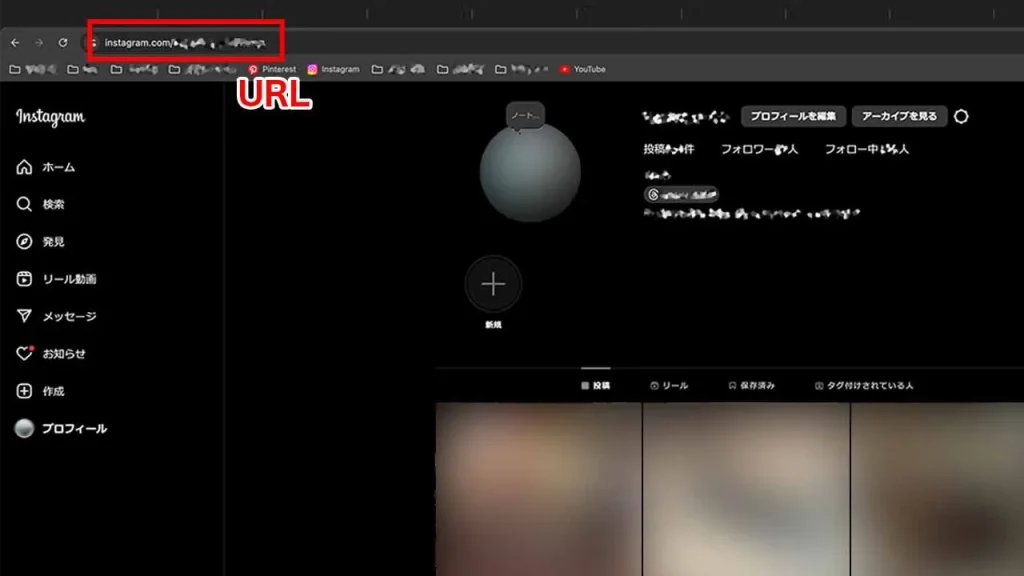Open the second post thumbnail
Image resolution: width=1024 pixels, height=576 pixels.
(x=746, y=489)
